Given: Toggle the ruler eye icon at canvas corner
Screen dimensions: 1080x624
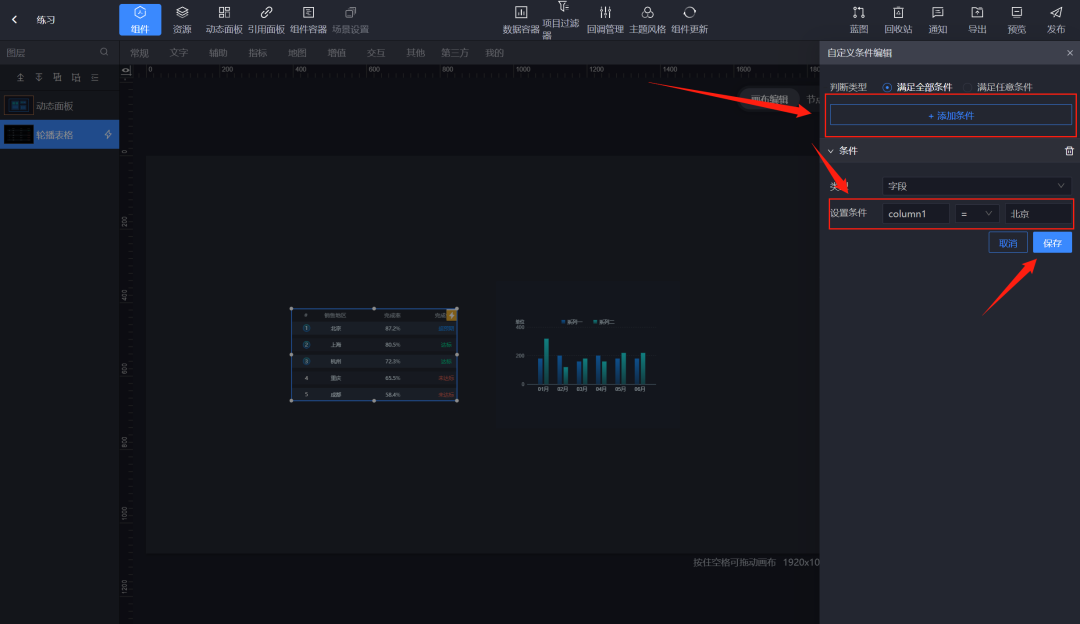Looking at the screenshot, I should point(125,70).
